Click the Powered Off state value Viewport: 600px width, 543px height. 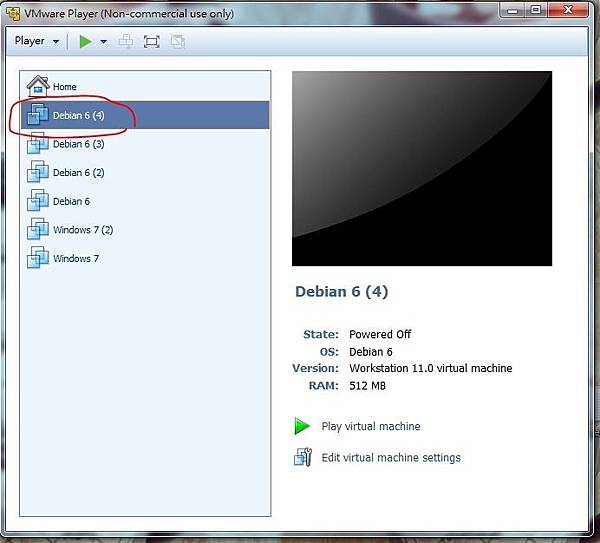coord(380,334)
